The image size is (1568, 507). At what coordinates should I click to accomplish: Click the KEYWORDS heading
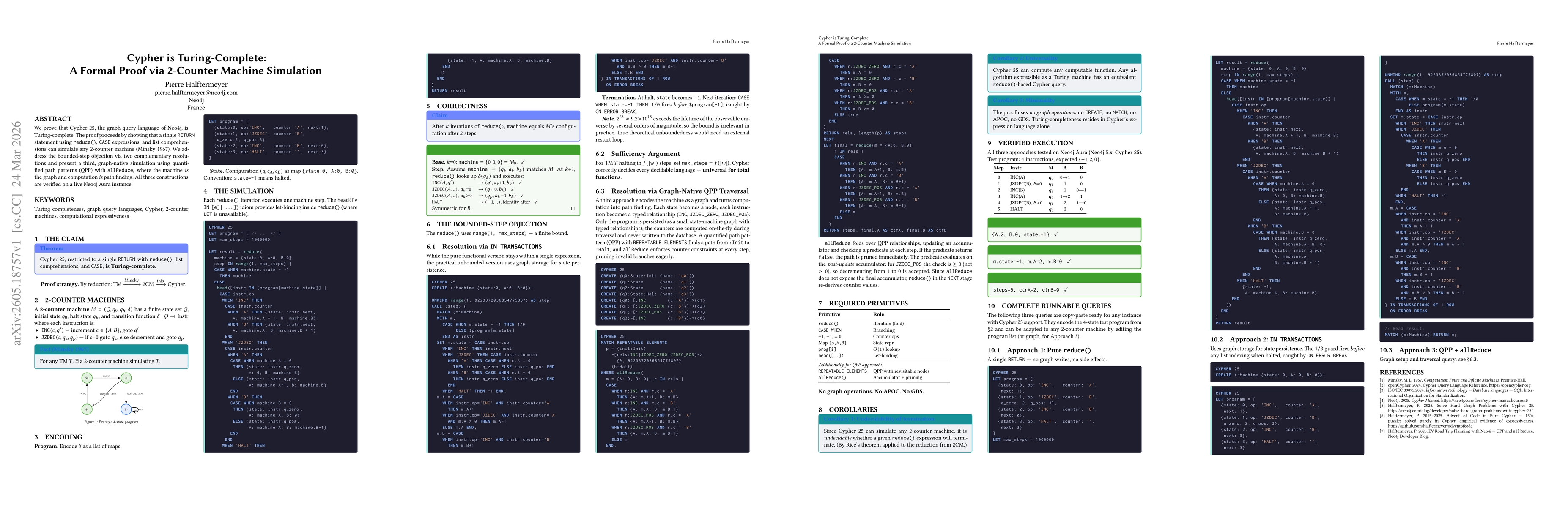tap(54, 200)
